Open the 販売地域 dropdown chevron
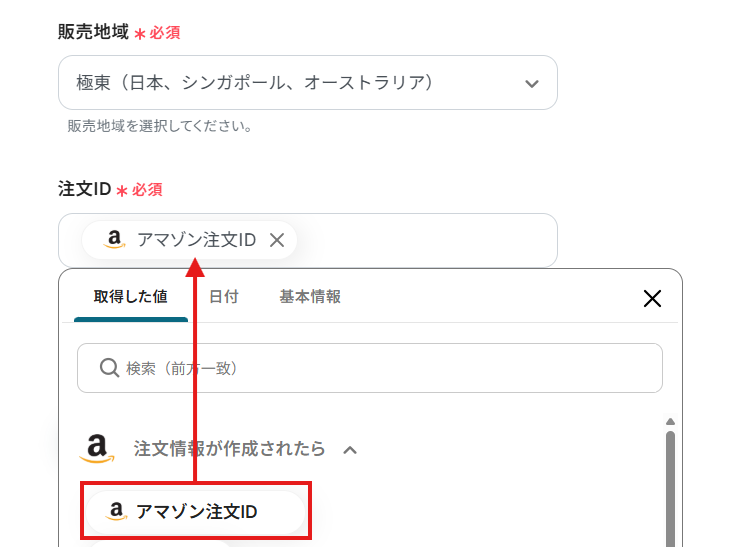729x547 pixels. click(x=531, y=83)
